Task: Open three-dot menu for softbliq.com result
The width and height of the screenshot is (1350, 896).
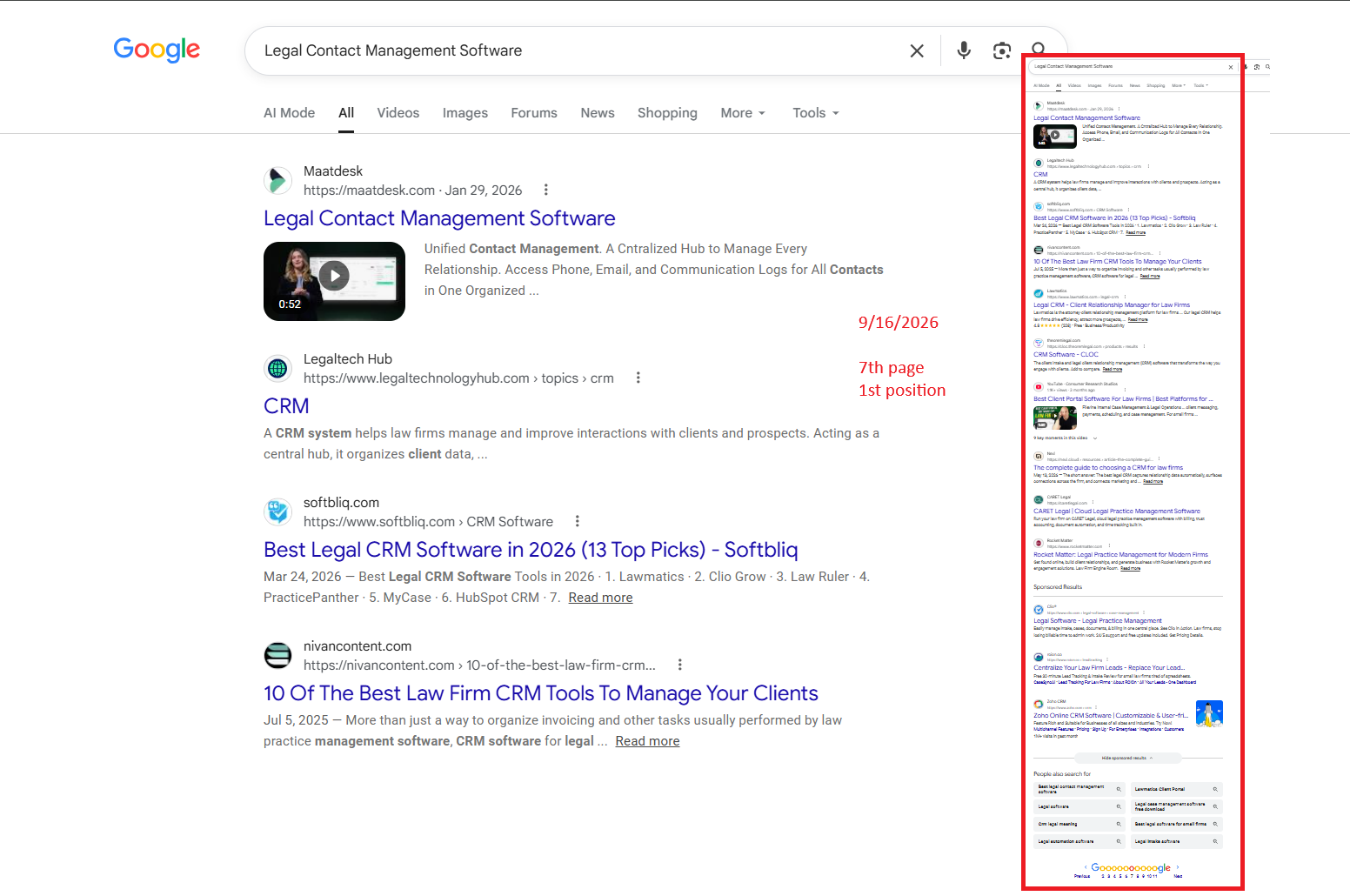Action: pos(577,521)
